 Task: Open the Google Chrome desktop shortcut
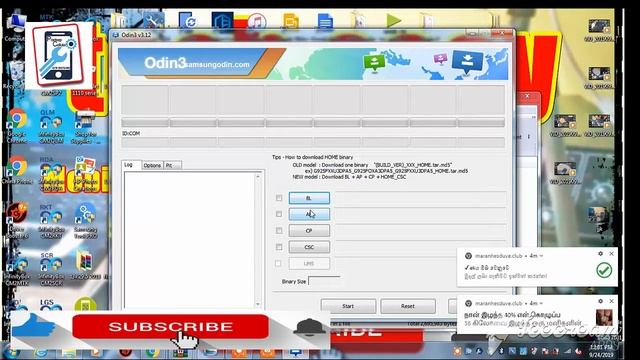pos(17,125)
